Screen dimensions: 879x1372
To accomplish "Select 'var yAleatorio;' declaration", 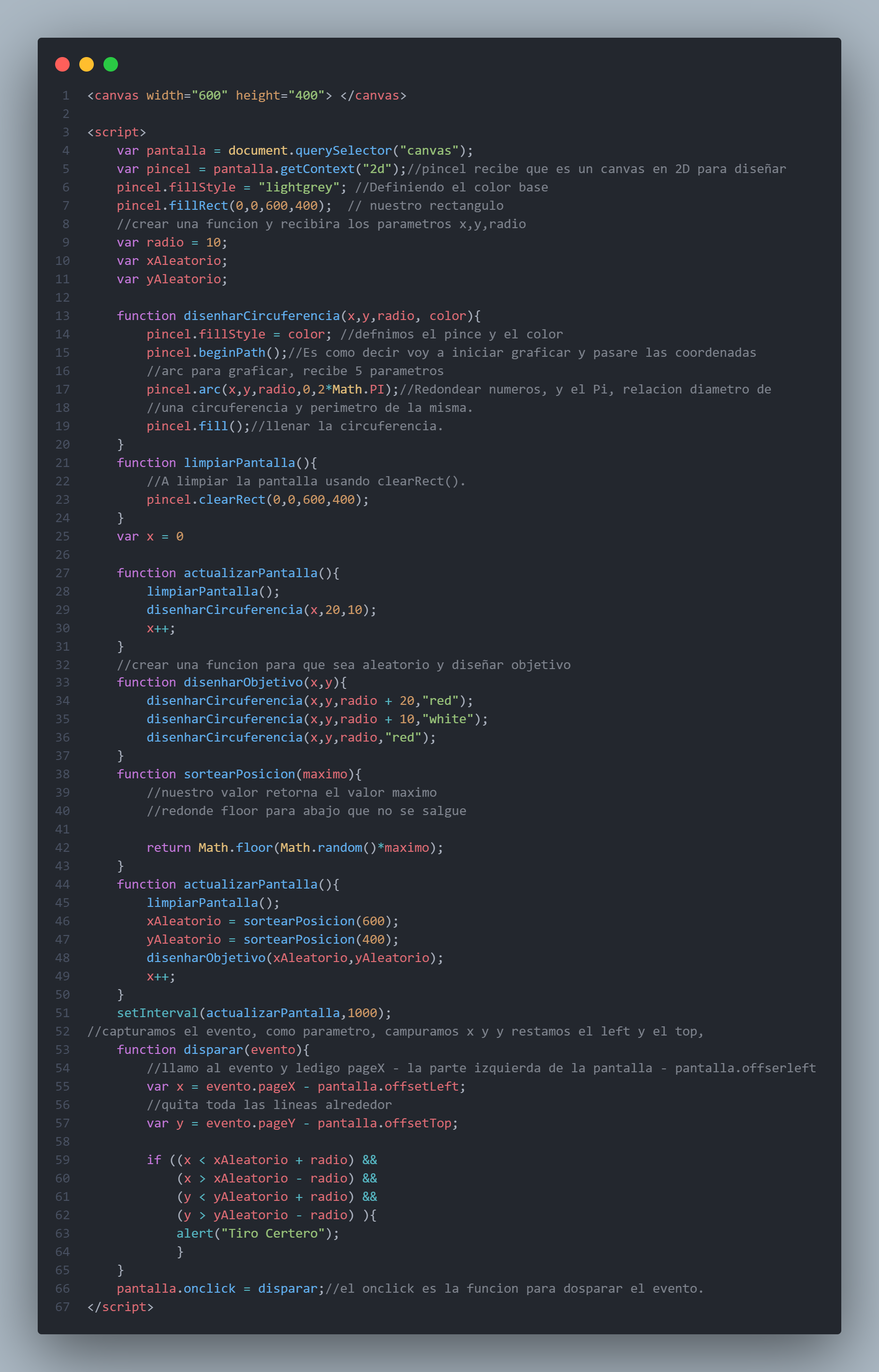I will click(172, 278).
